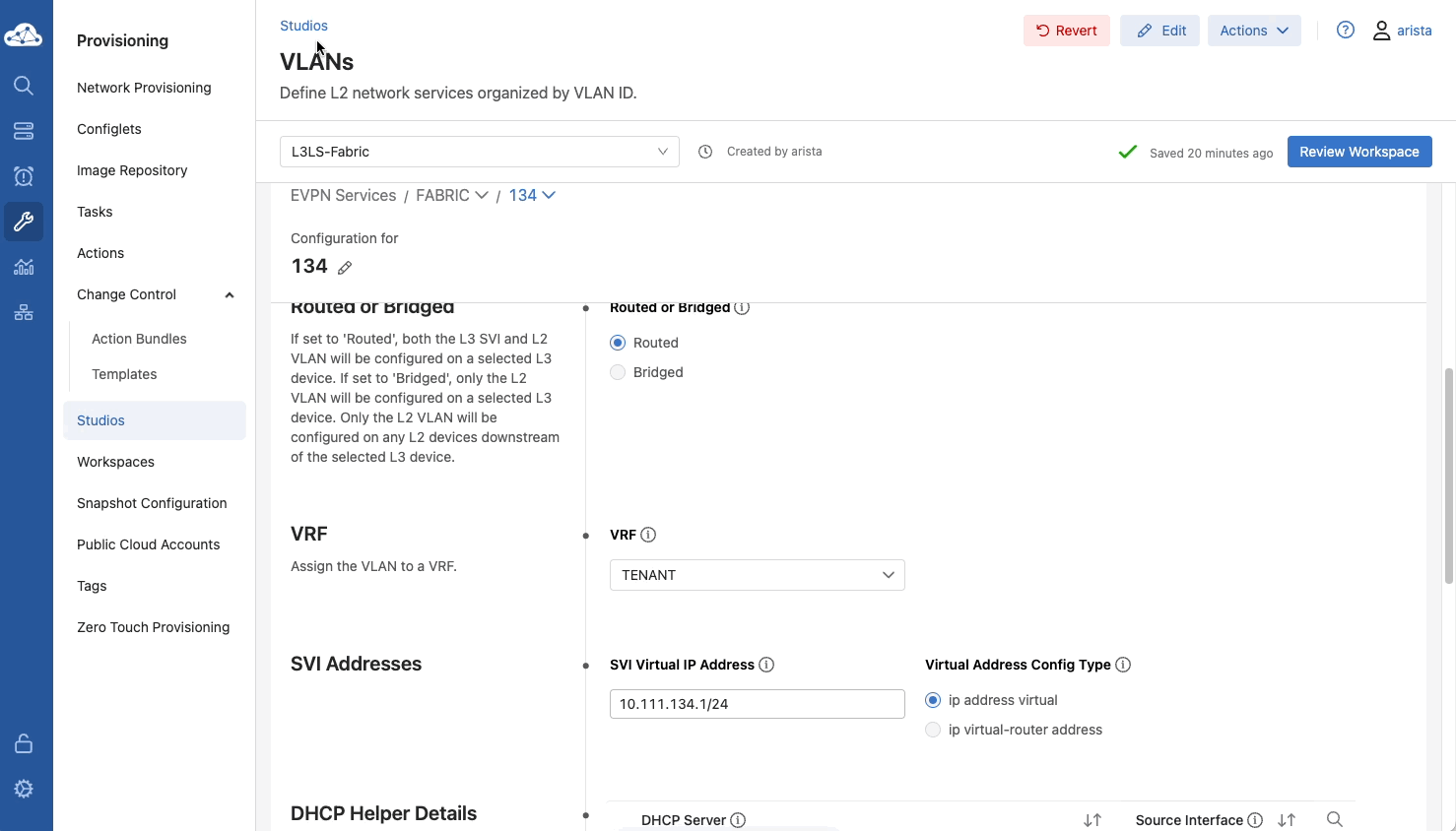The image size is (1456, 831).
Task: Go to Network Provisioning menu item
Action: [x=144, y=88]
